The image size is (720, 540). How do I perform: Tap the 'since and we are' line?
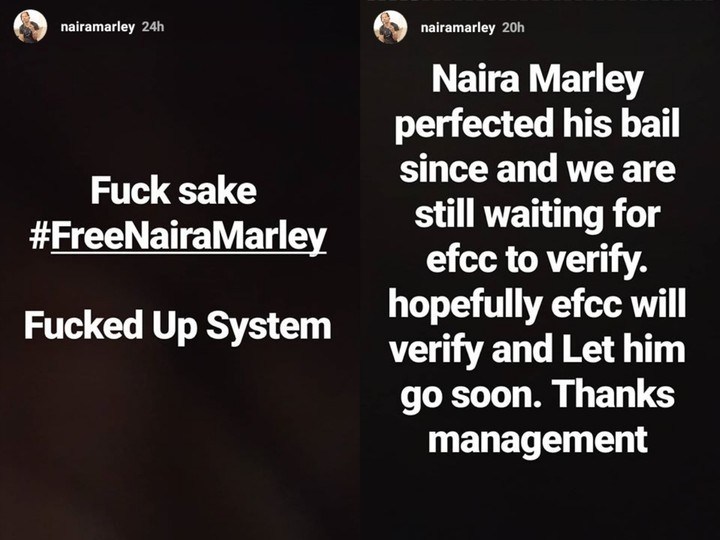[537, 169]
